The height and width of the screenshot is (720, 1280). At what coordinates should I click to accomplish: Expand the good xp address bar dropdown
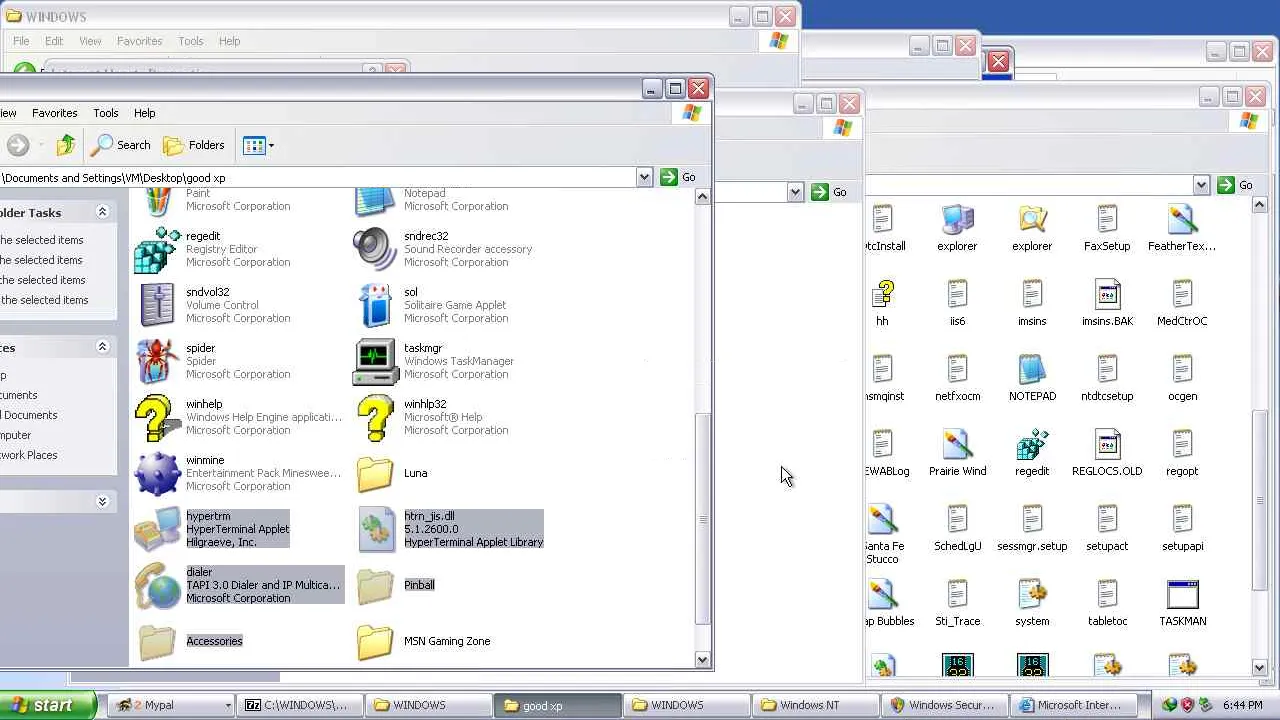pyautogui.click(x=644, y=177)
